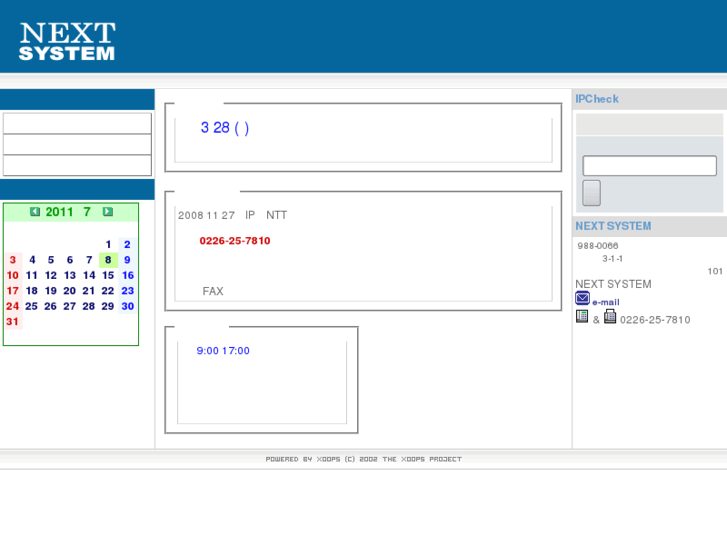Select calendar day 4
Image resolution: width=727 pixels, height=545 pixels.
(32, 260)
